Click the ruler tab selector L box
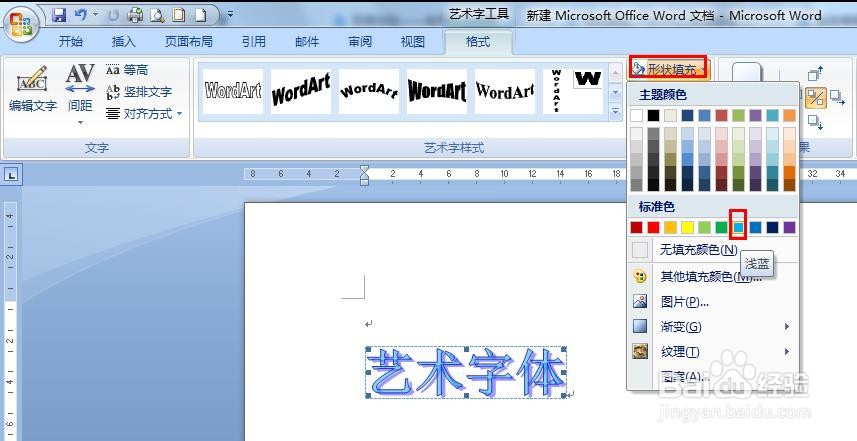The height and width of the screenshot is (441, 857). click(x=12, y=175)
